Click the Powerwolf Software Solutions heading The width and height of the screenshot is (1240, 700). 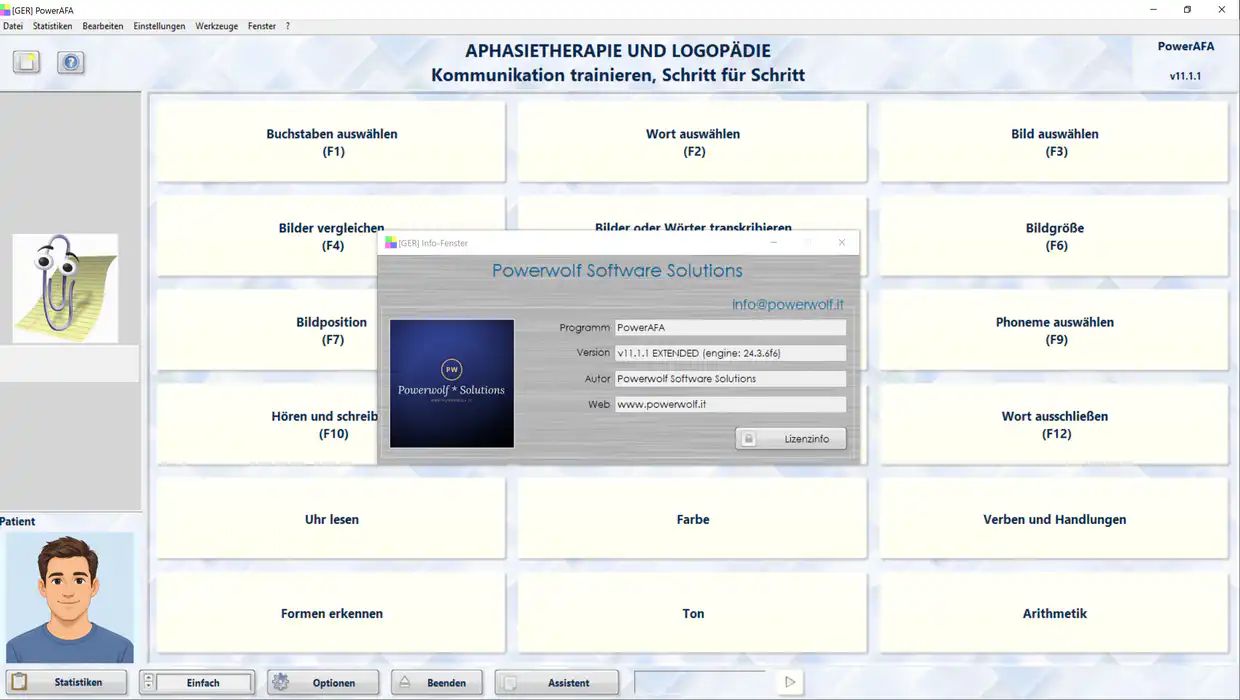tap(617, 270)
